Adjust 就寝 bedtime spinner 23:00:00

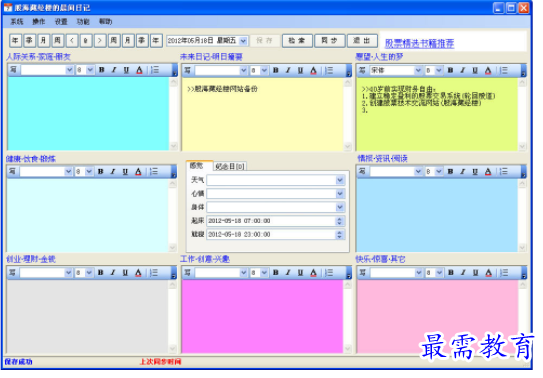(340, 235)
